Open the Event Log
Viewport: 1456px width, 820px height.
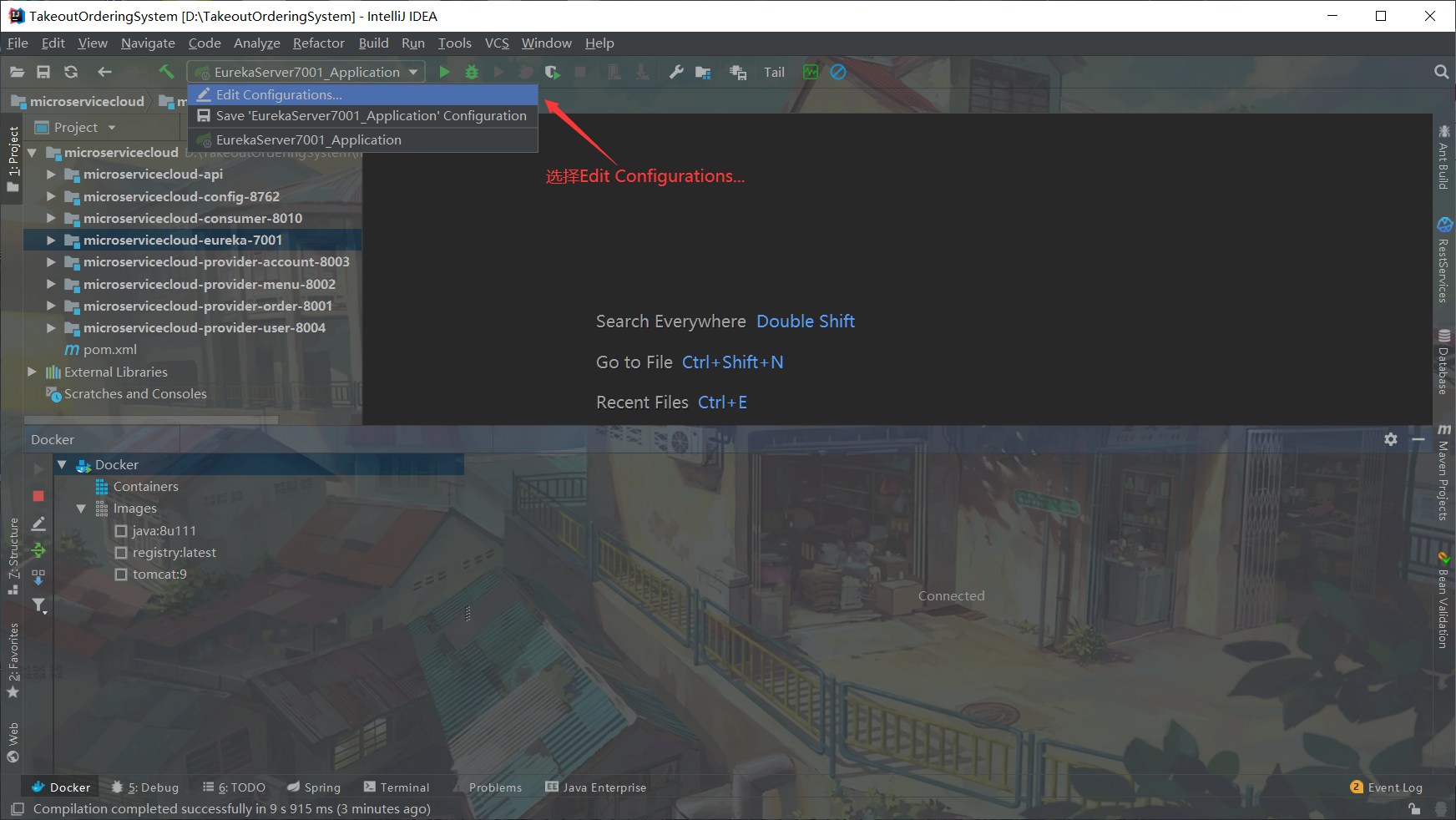(x=1395, y=787)
